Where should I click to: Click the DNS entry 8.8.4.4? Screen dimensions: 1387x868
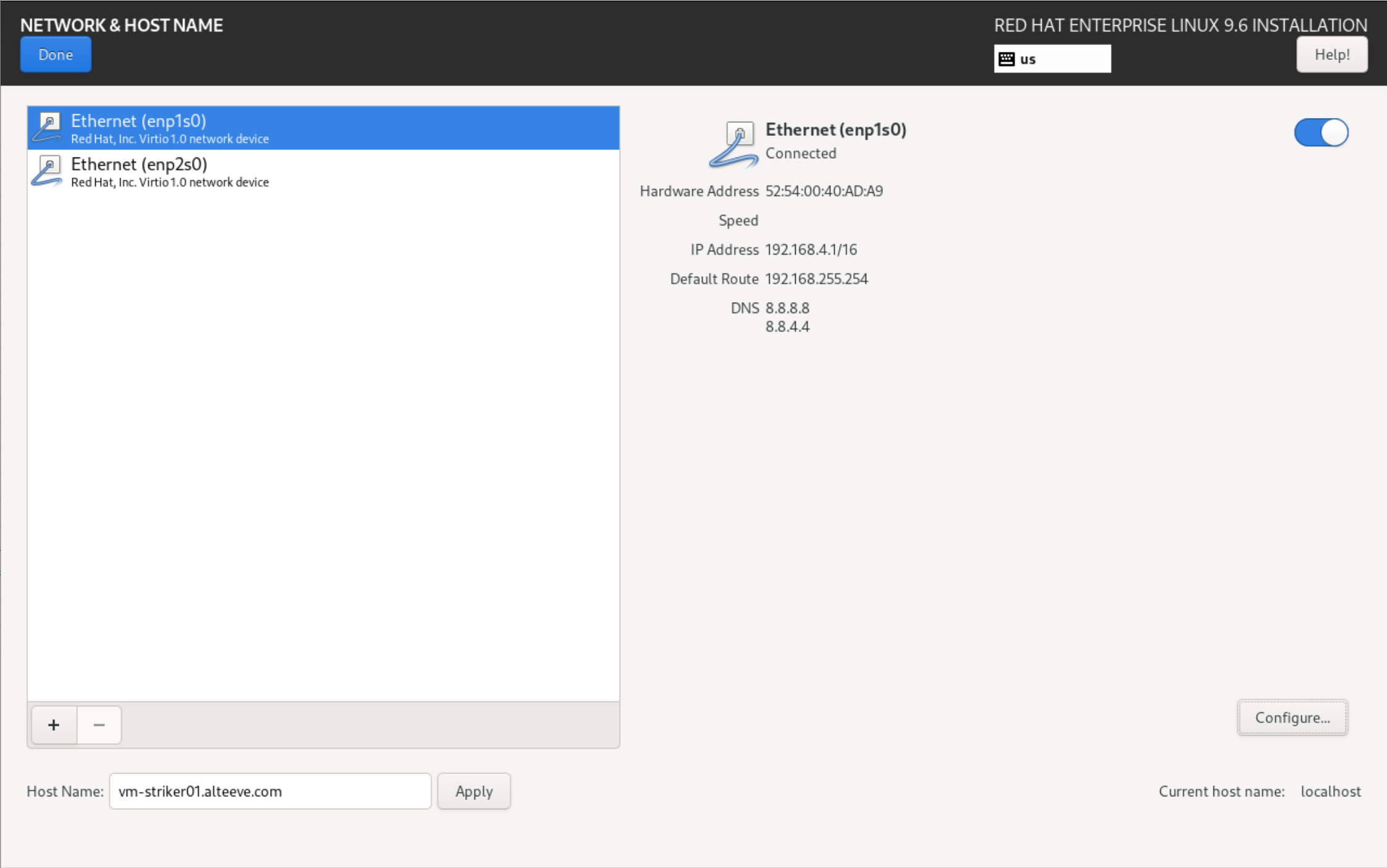787,326
